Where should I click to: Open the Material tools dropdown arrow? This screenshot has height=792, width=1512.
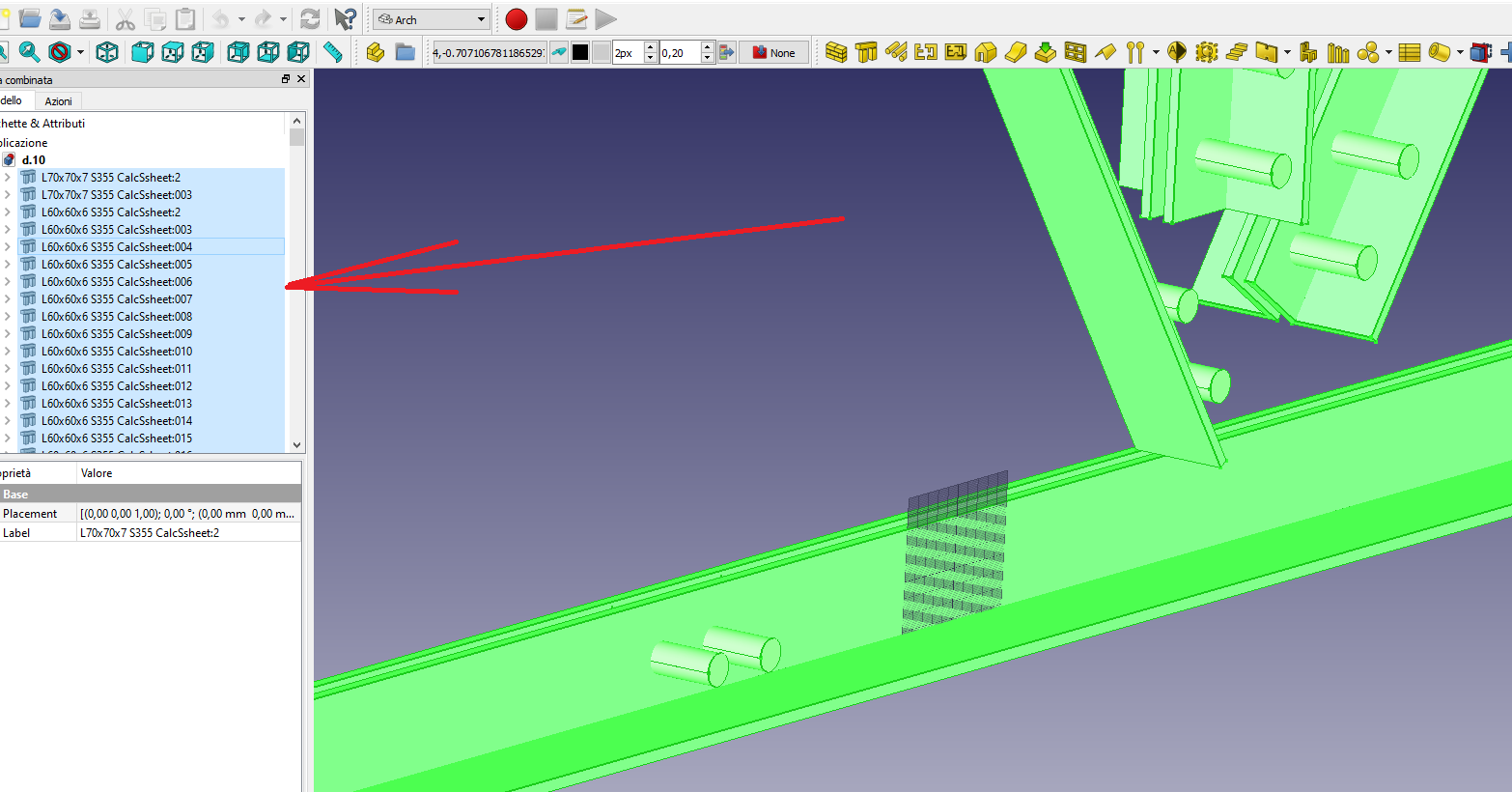1388,52
